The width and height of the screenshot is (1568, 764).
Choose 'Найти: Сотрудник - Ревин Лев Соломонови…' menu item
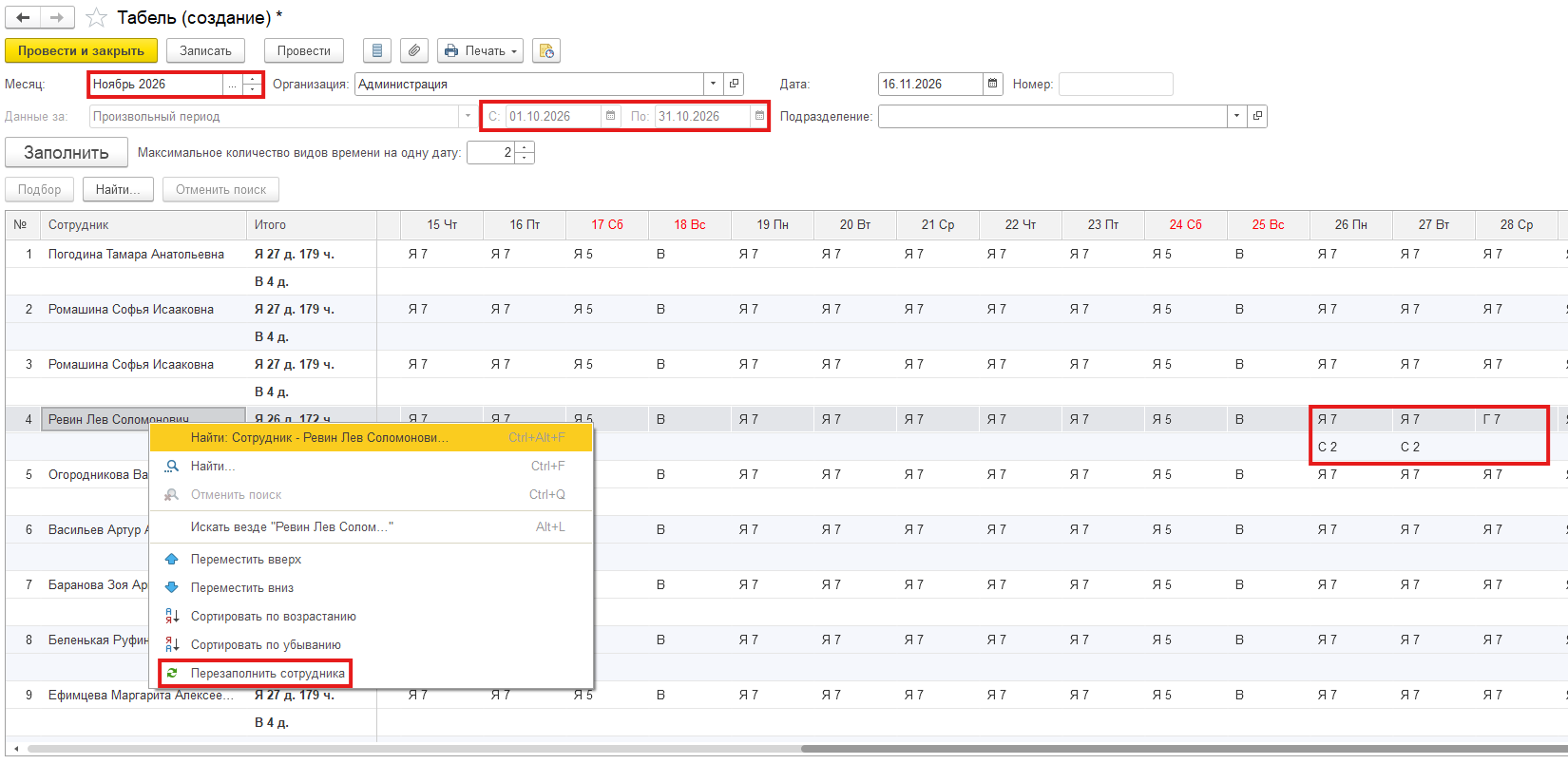click(372, 438)
